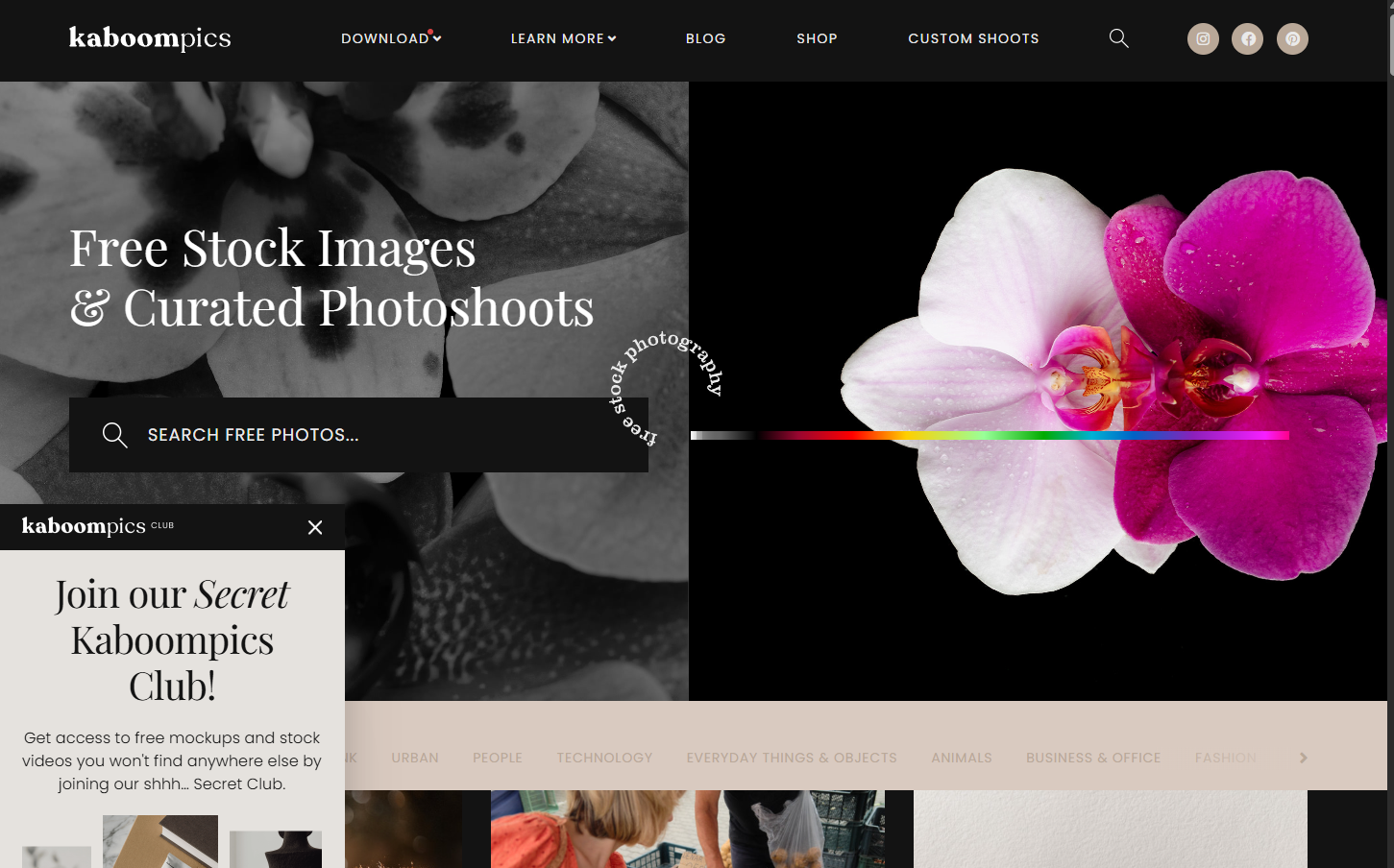The image size is (1394, 868).
Task: Select the Business & Office category
Action: tap(1093, 758)
